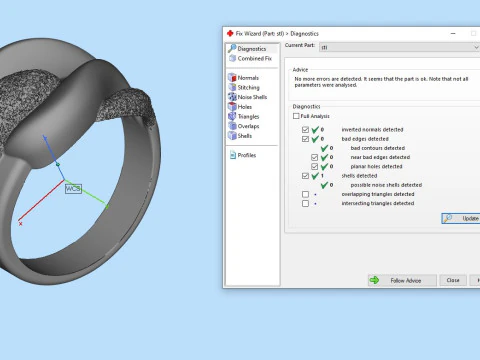Click the Fix Wizard red cross icon
The image size is (480, 360).
pyautogui.click(x=230, y=33)
